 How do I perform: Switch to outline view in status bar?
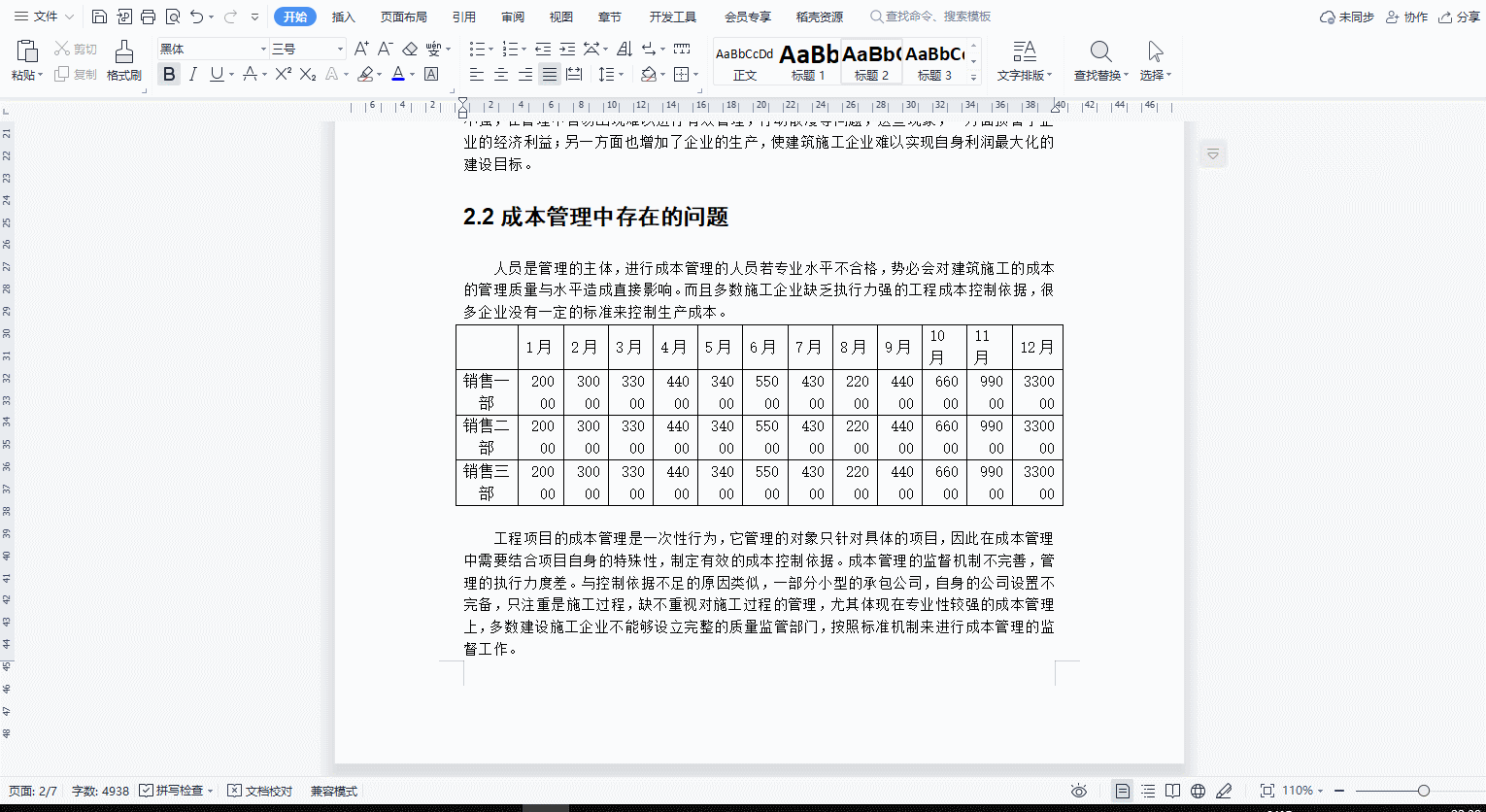point(1148,791)
